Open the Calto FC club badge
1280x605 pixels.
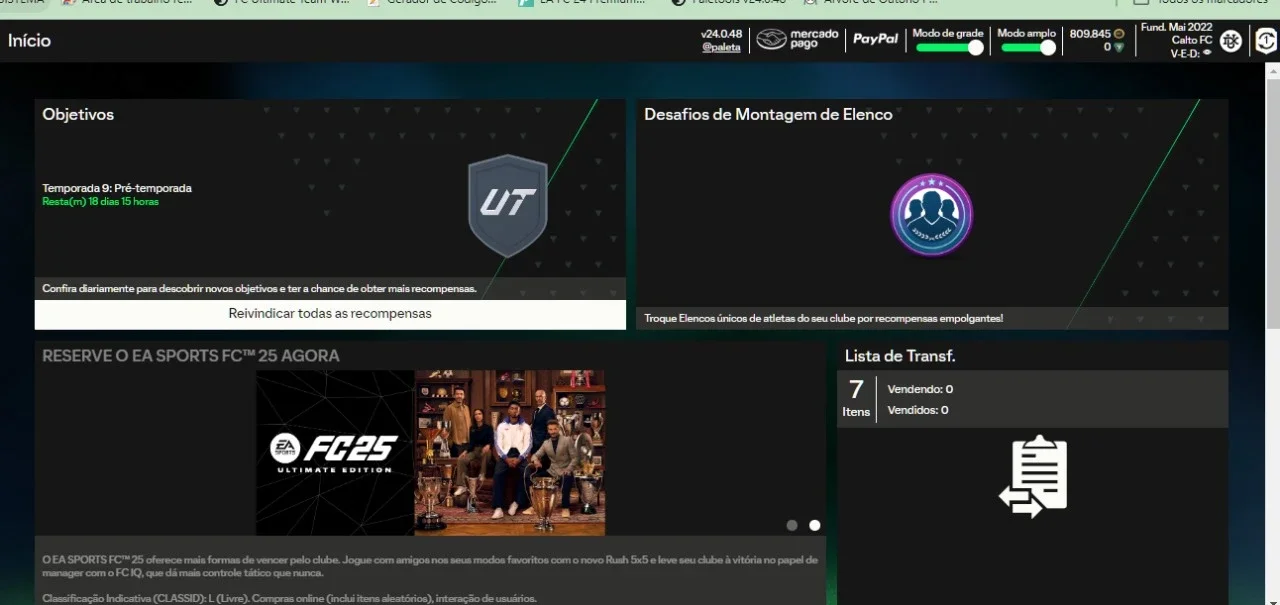(1230, 41)
